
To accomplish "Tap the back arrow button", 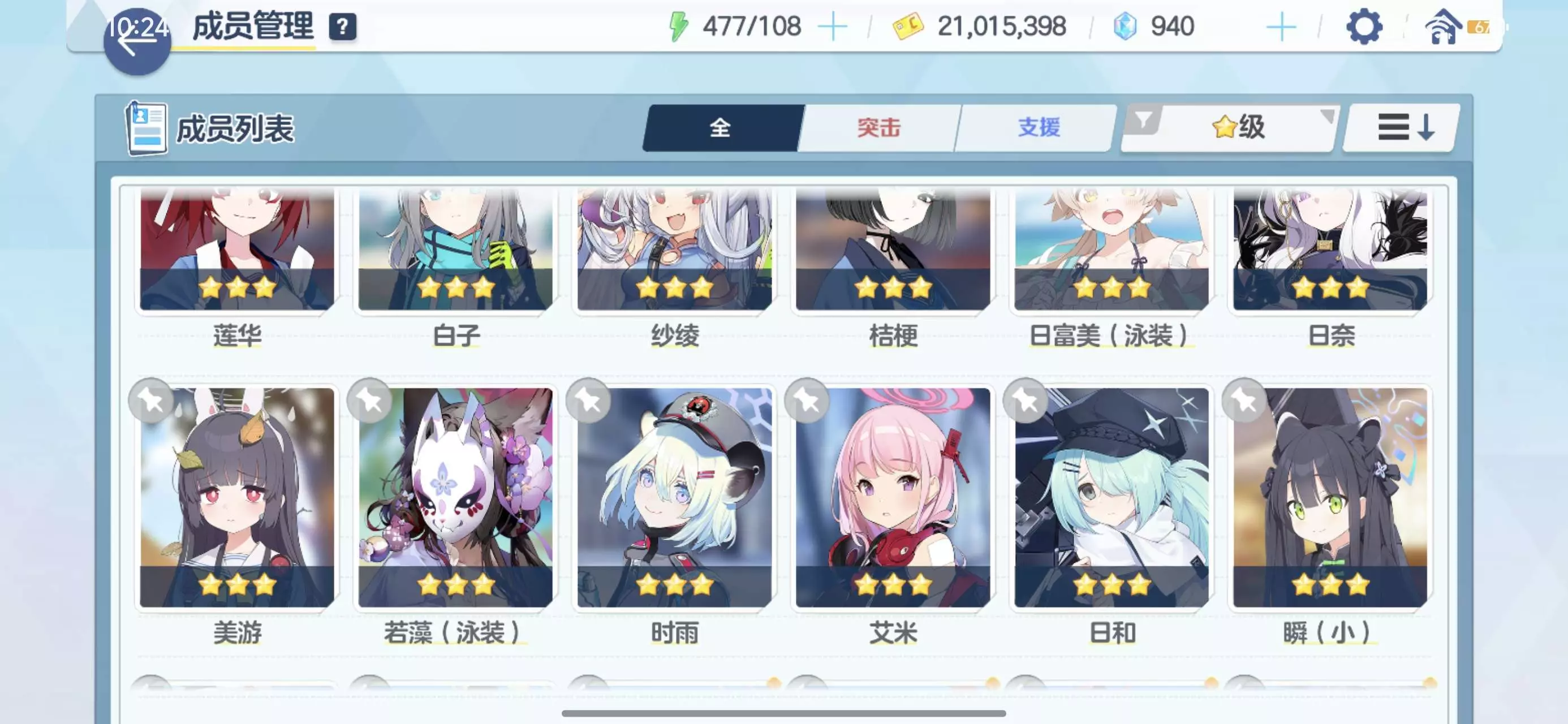I will (x=137, y=41).
